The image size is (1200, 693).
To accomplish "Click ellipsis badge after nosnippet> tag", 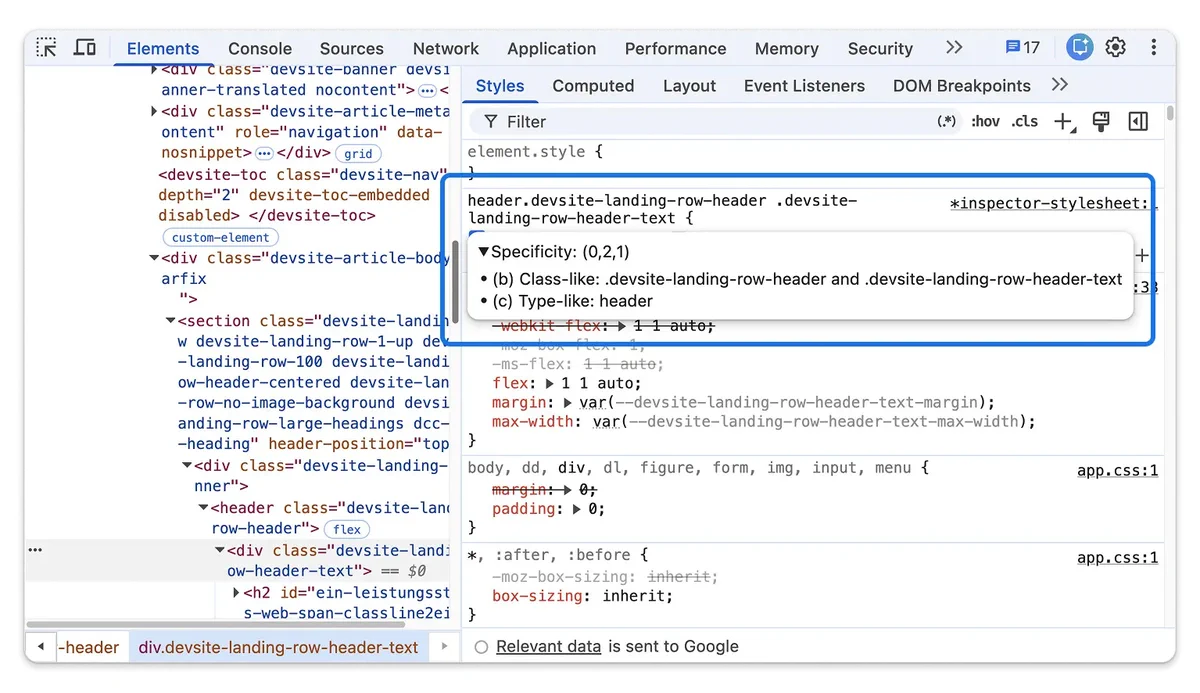I will pos(264,153).
